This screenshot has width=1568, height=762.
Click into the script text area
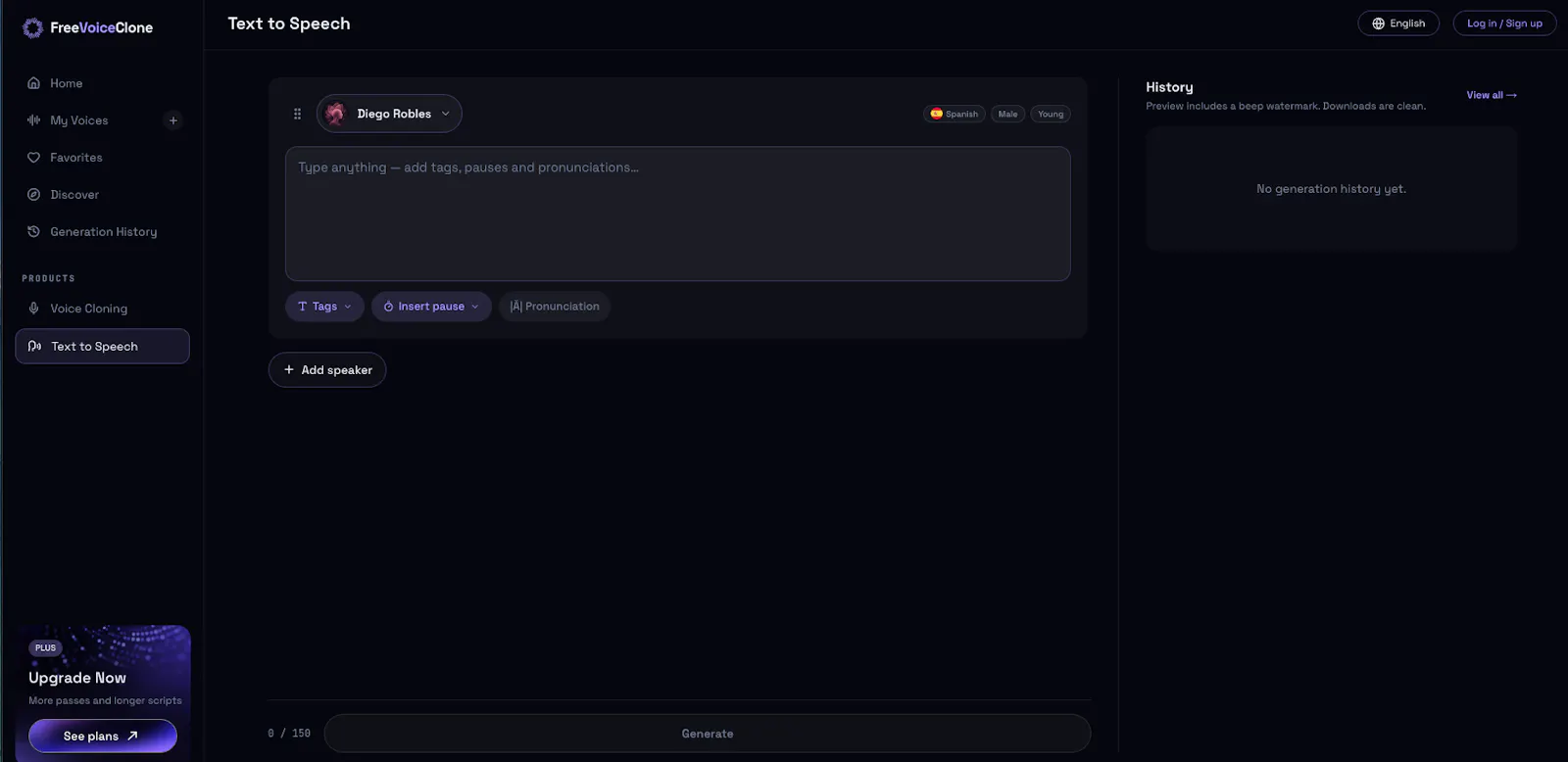point(678,214)
